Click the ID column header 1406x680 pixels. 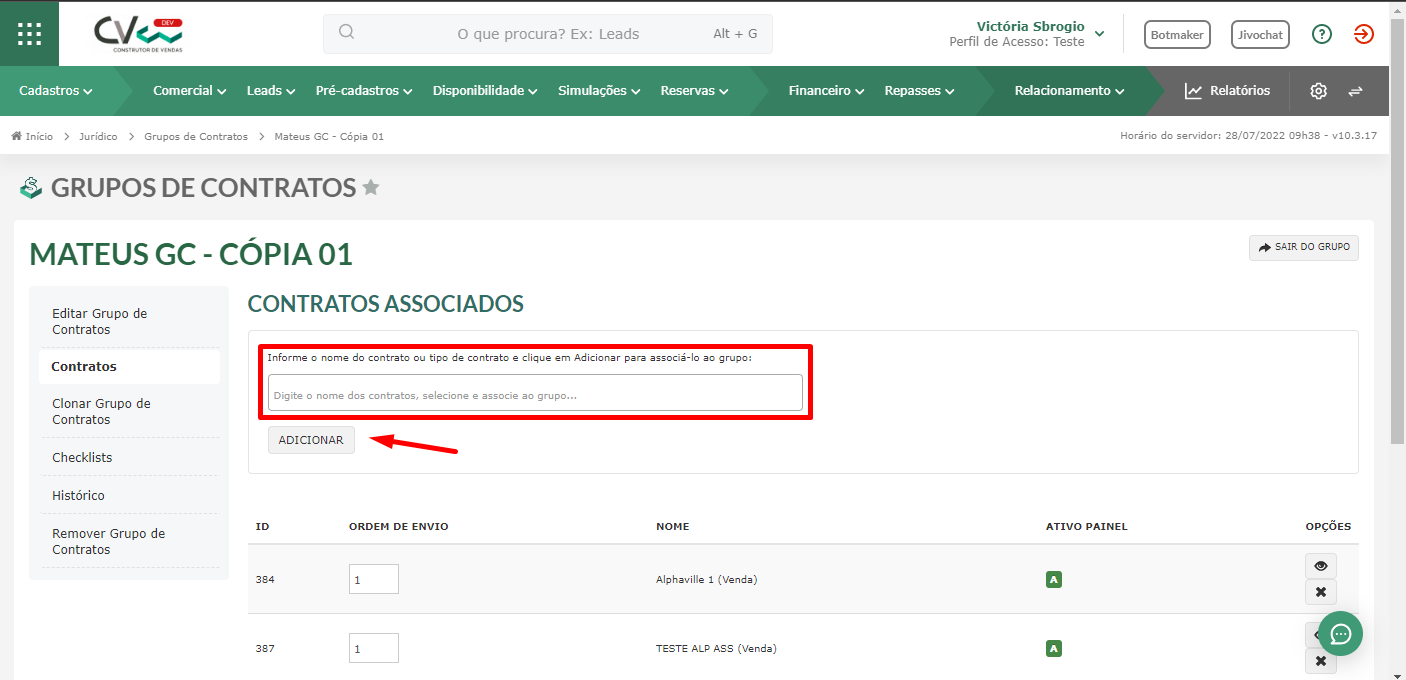[x=262, y=526]
